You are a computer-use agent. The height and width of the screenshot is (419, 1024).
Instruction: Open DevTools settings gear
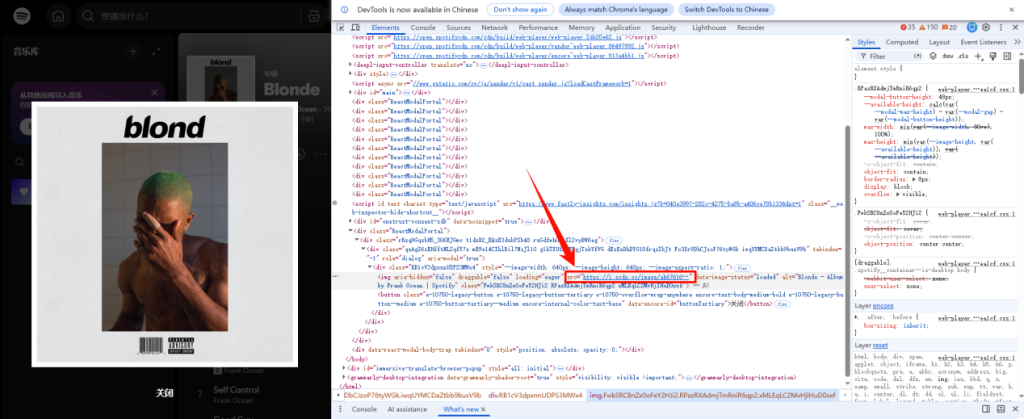986,27
